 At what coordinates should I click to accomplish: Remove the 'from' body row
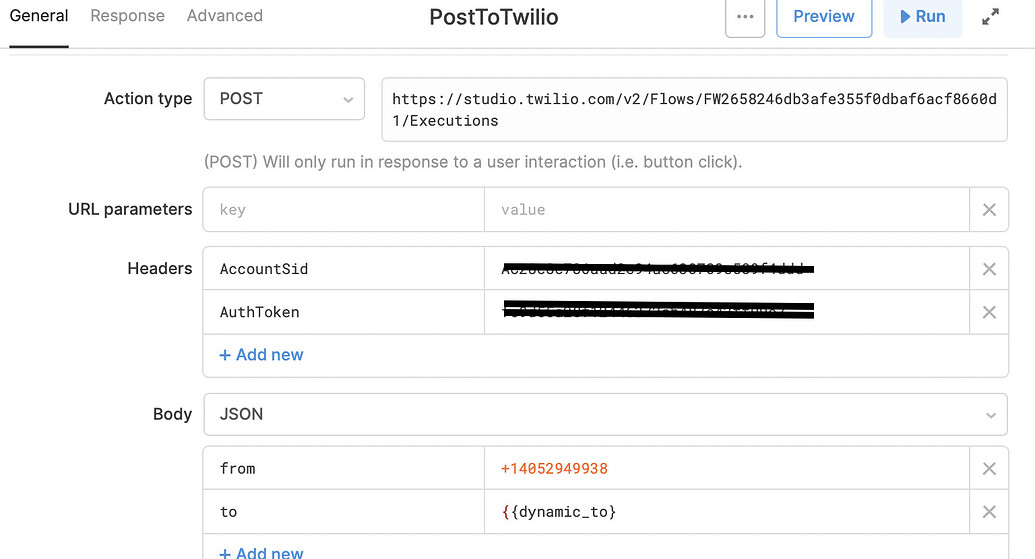pyautogui.click(x=989, y=469)
